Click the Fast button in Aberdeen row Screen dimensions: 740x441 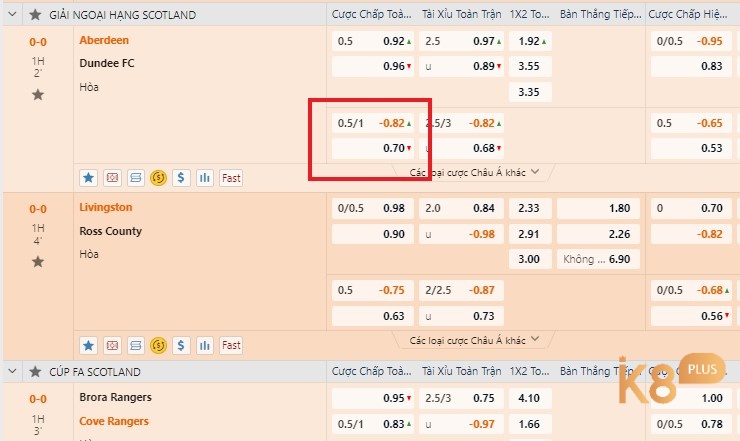click(231, 178)
